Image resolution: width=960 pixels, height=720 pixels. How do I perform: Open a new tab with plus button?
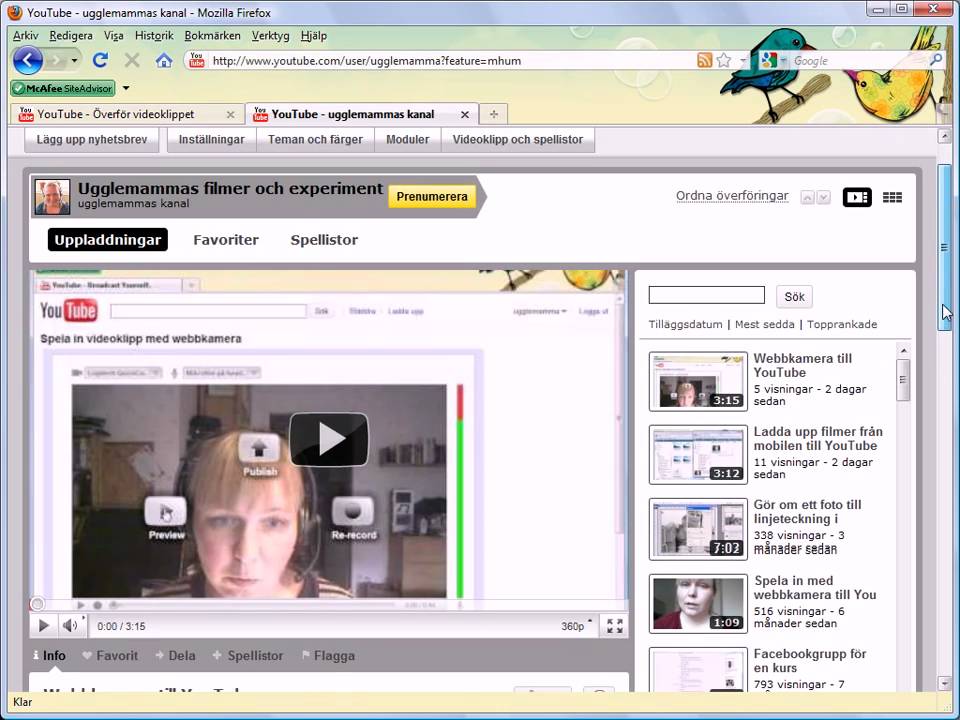(493, 114)
